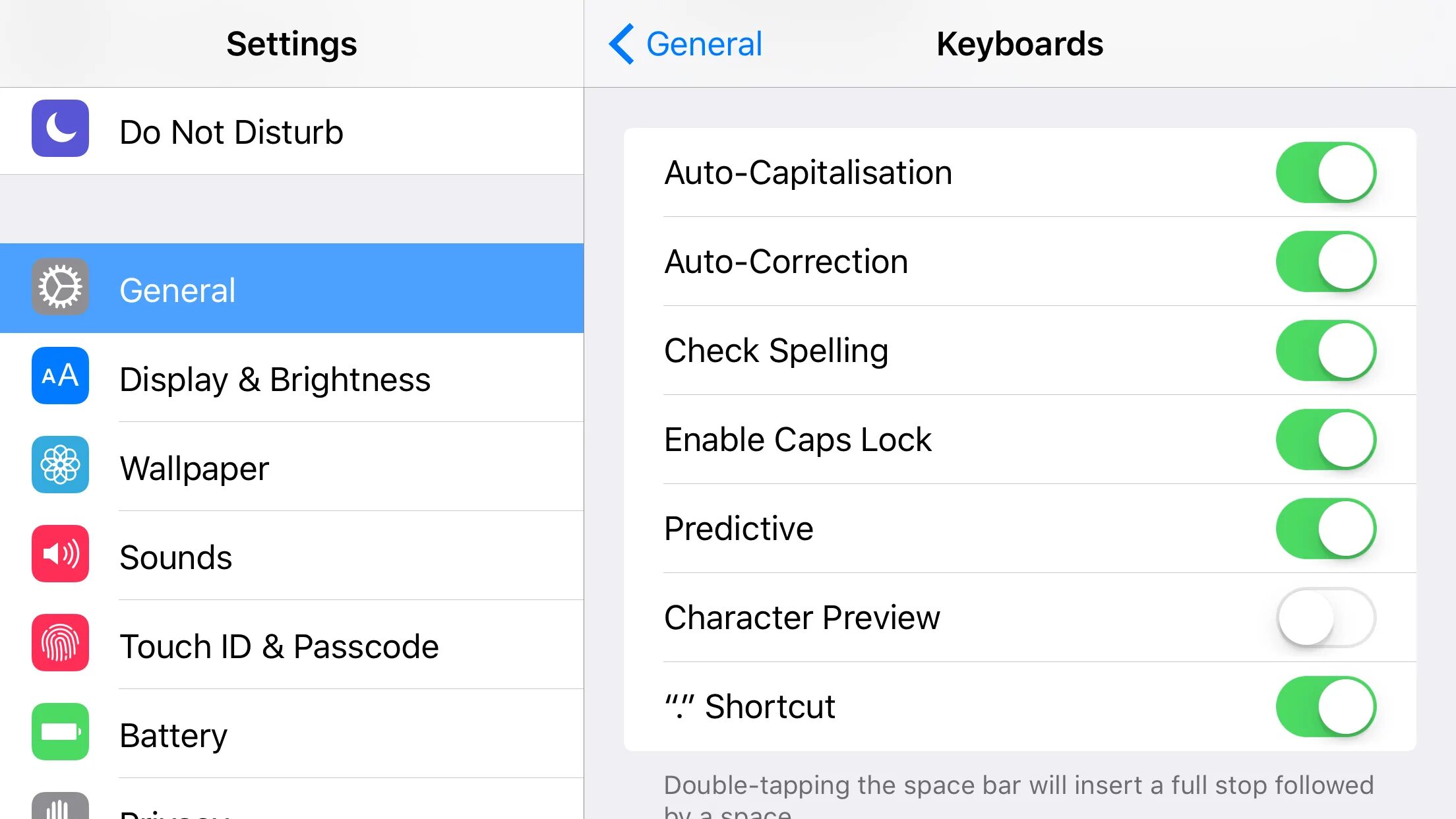Enable Character Preview toggle
1456x819 pixels.
click(1326, 617)
